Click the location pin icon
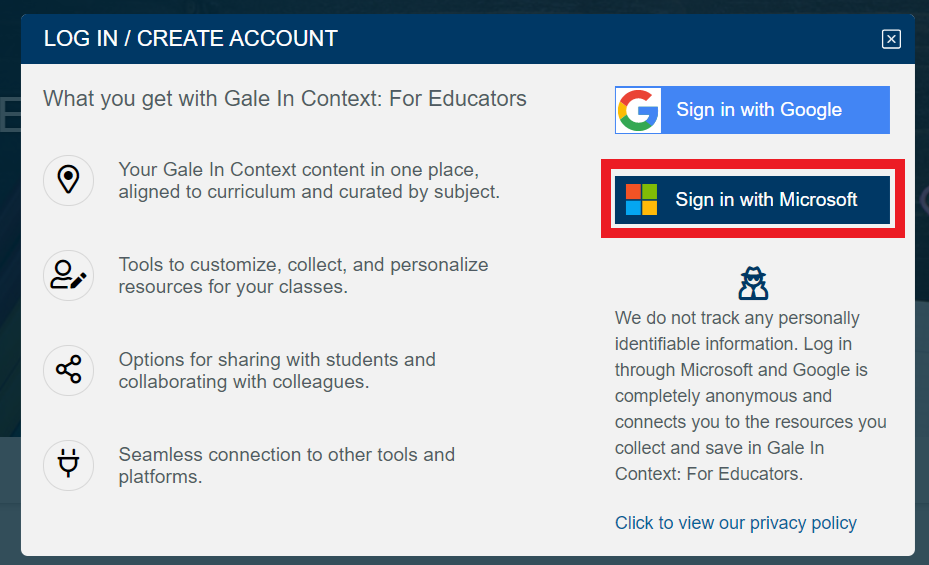The image size is (929, 565). [x=68, y=180]
